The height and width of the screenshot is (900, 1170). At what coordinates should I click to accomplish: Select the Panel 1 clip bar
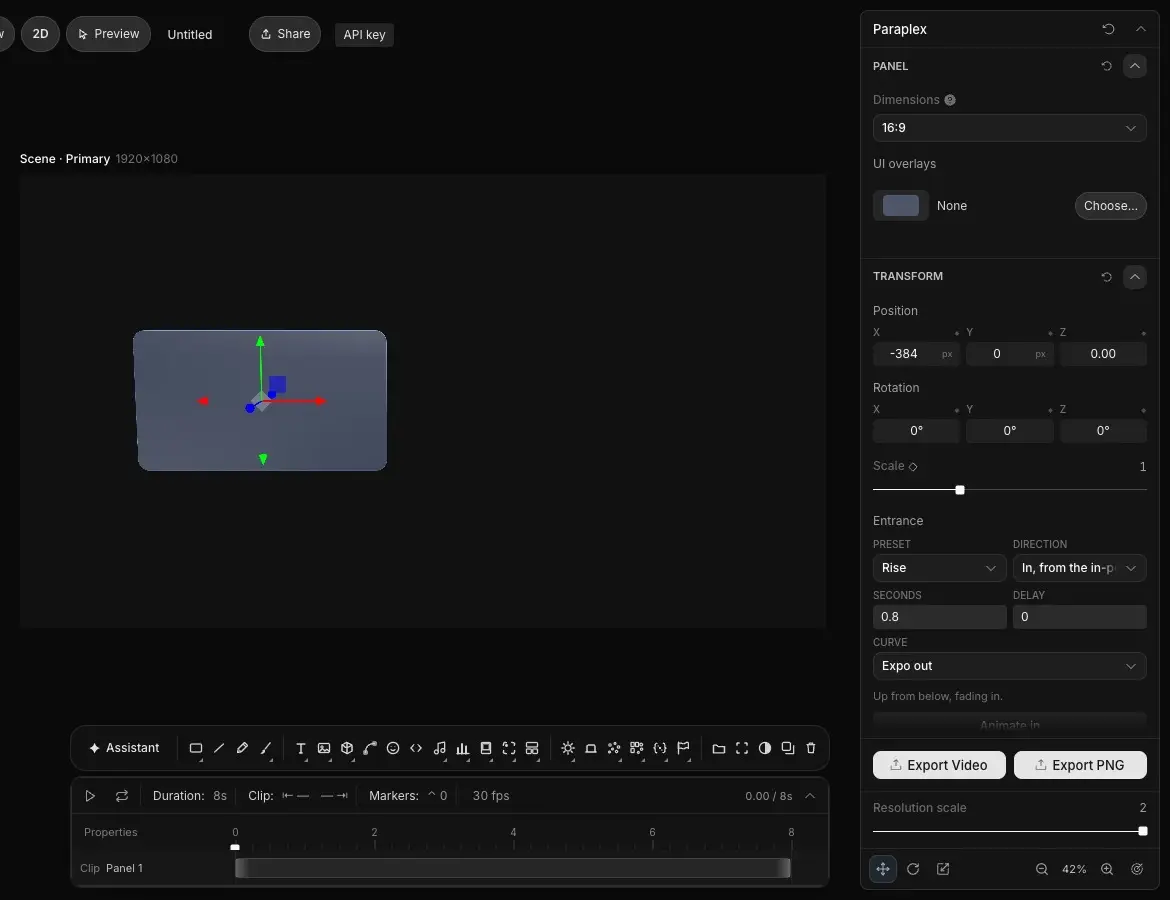click(513, 868)
